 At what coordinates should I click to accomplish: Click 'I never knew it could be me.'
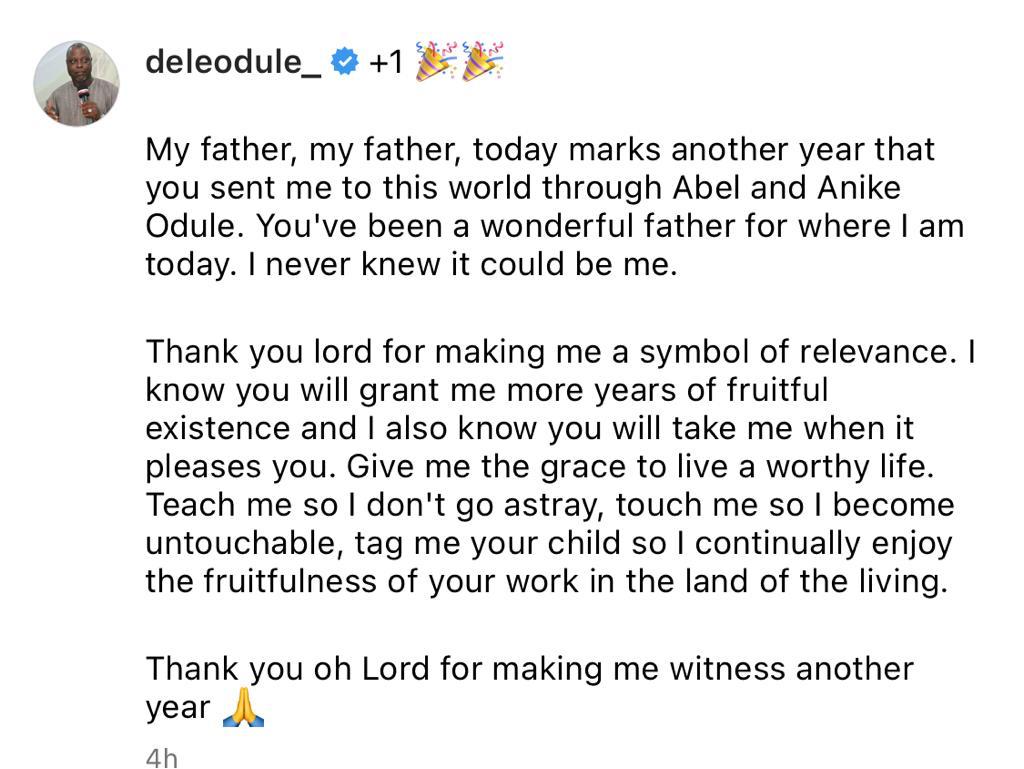(463, 265)
